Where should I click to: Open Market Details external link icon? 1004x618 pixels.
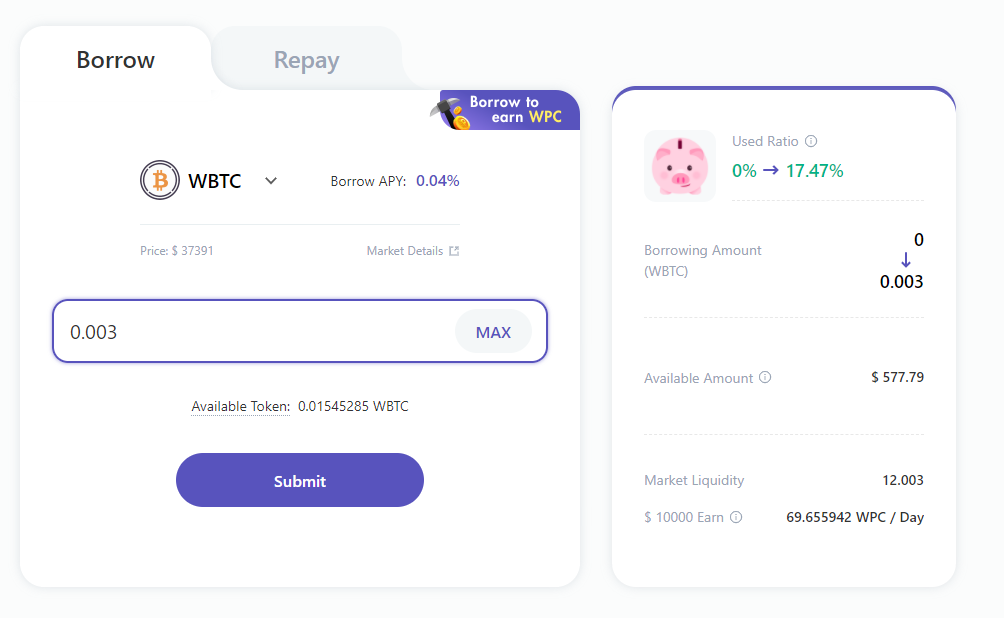tap(454, 251)
